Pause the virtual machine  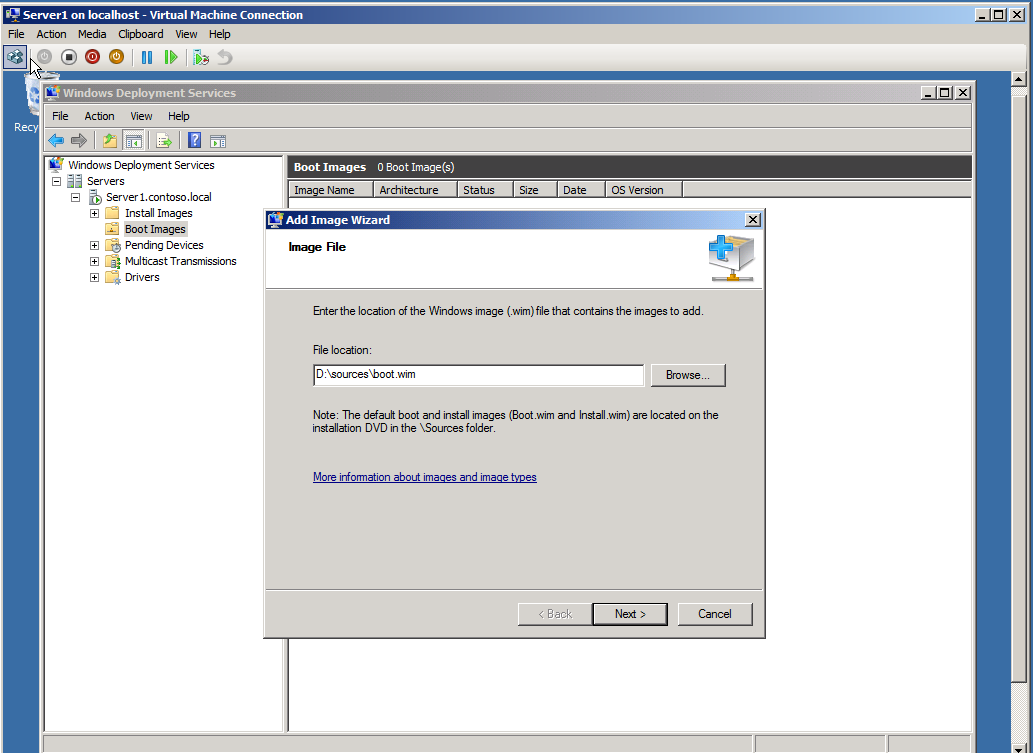147,57
